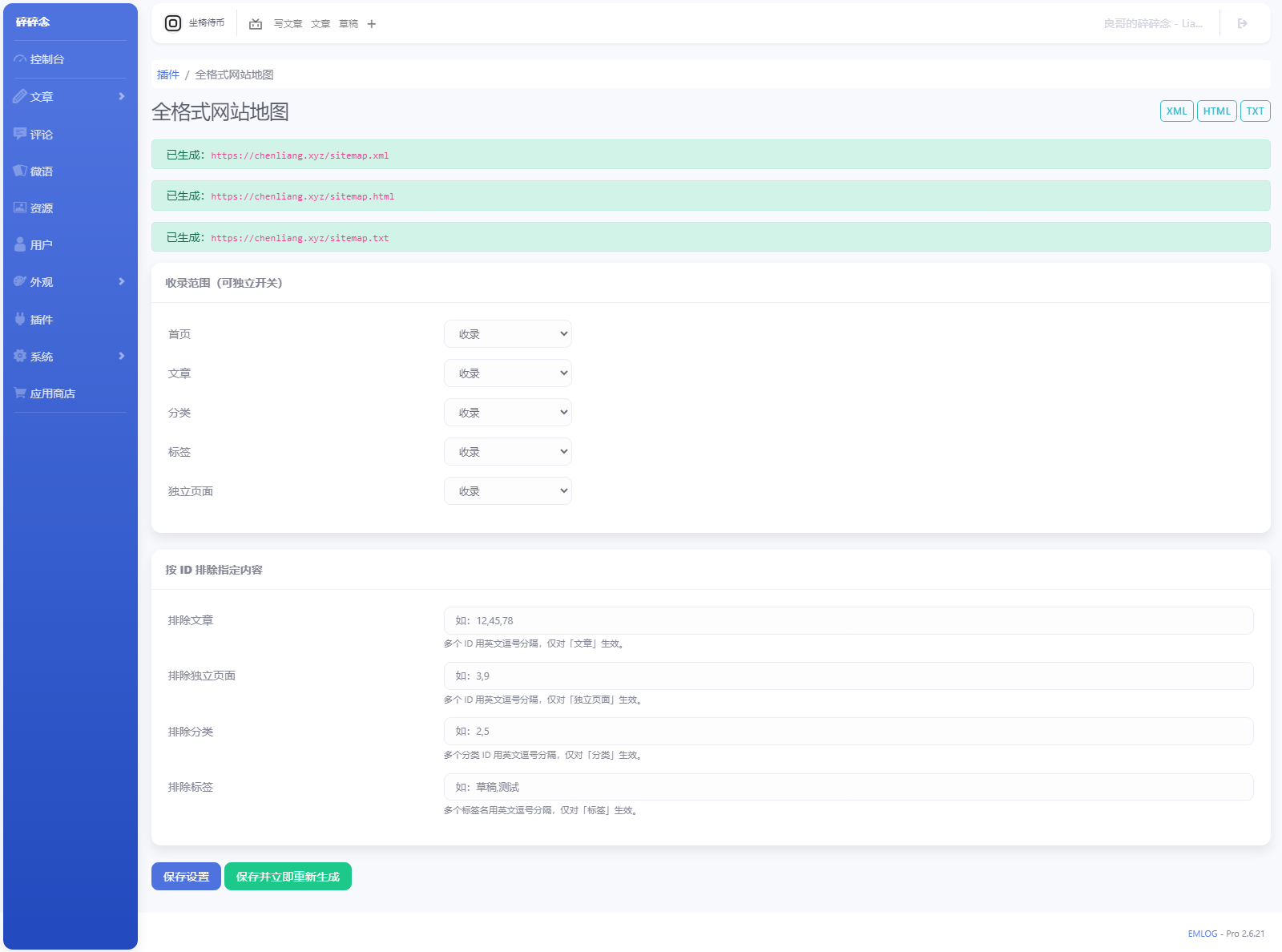Viewport: 1282px width, 952px height.
Task: Click the 文章 link in top bar
Action: [320, 24]
